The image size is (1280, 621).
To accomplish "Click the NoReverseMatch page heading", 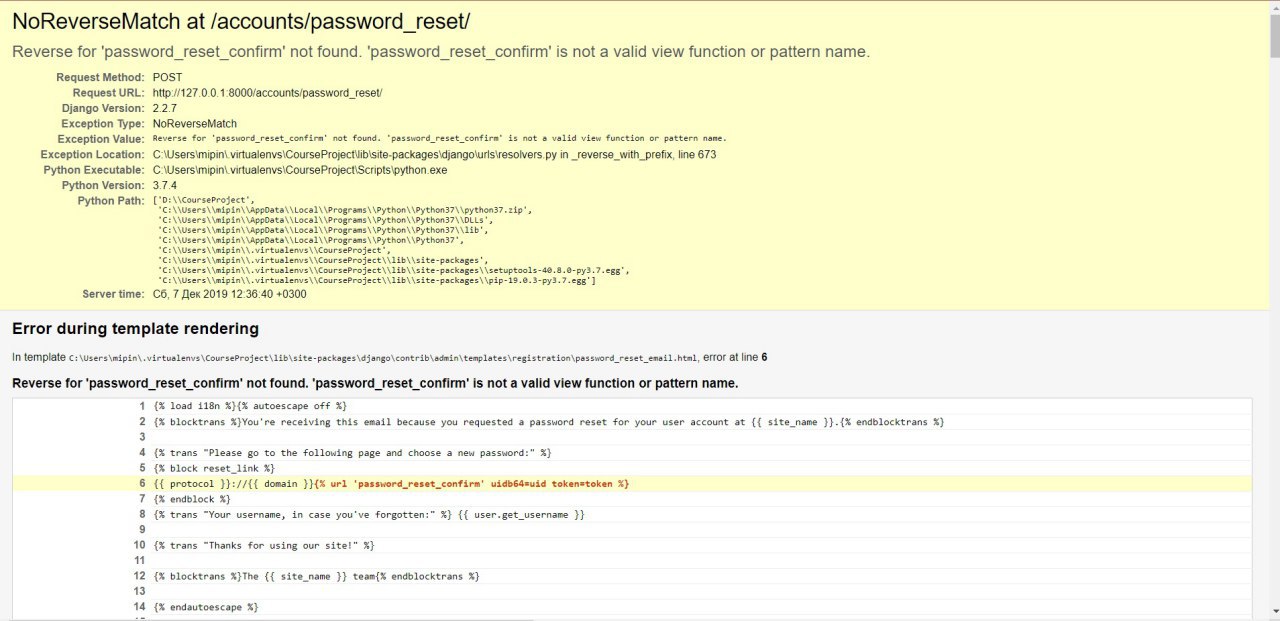I will click(240, 22).
